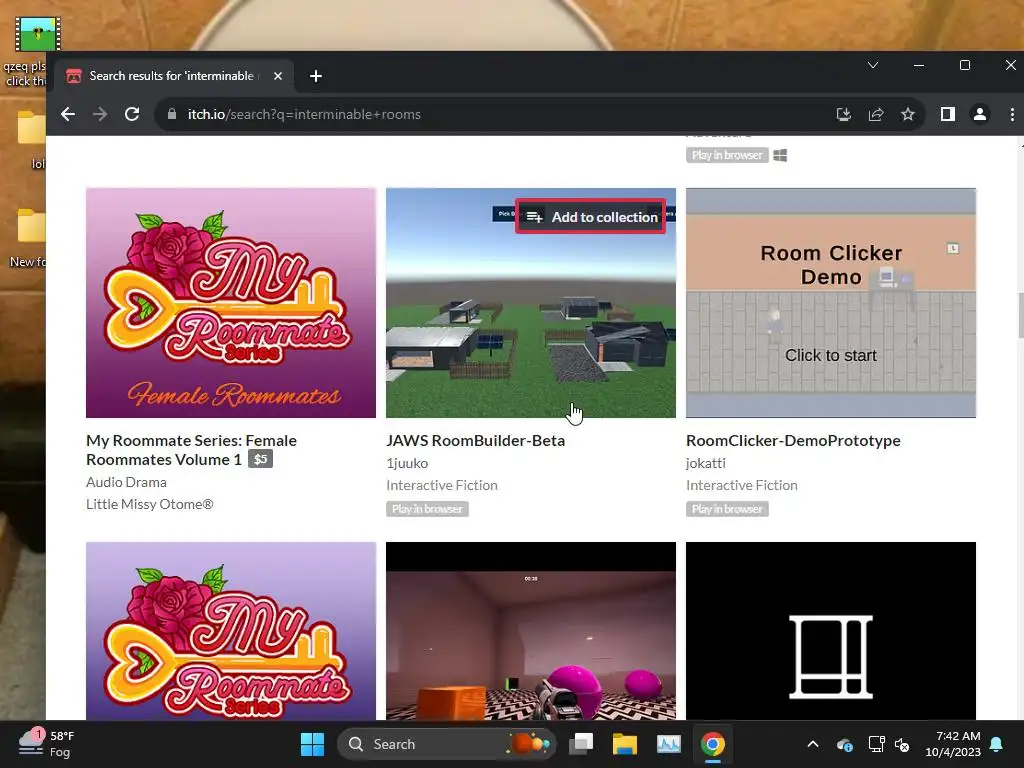The image size is (1024, 768).
Task: Open a new browser tab
Action: pyautogui.click(x=316, y=76)
